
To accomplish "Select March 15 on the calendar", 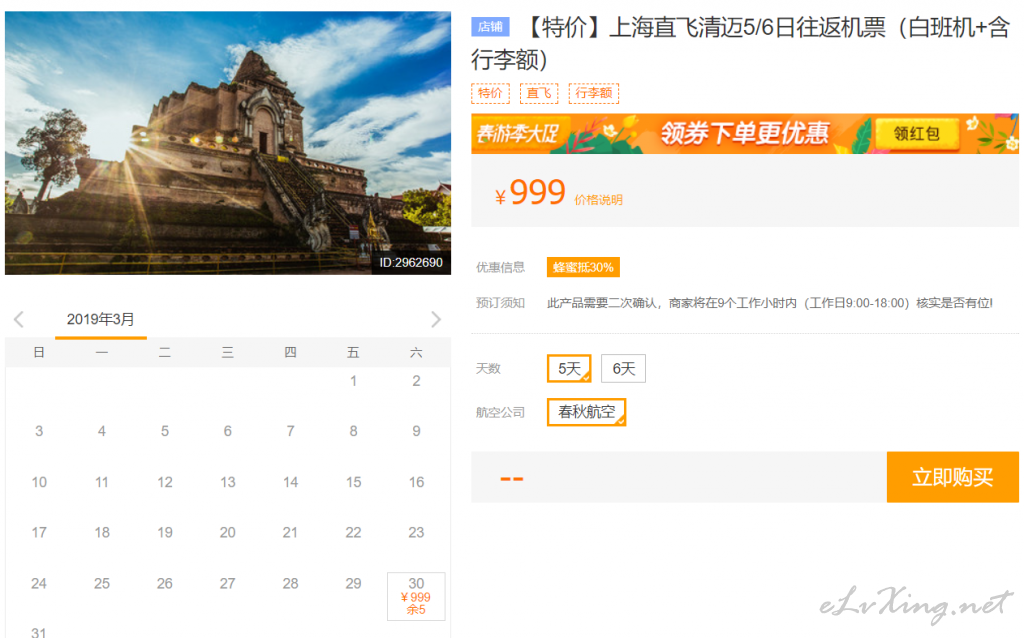I will click(353, 483).
